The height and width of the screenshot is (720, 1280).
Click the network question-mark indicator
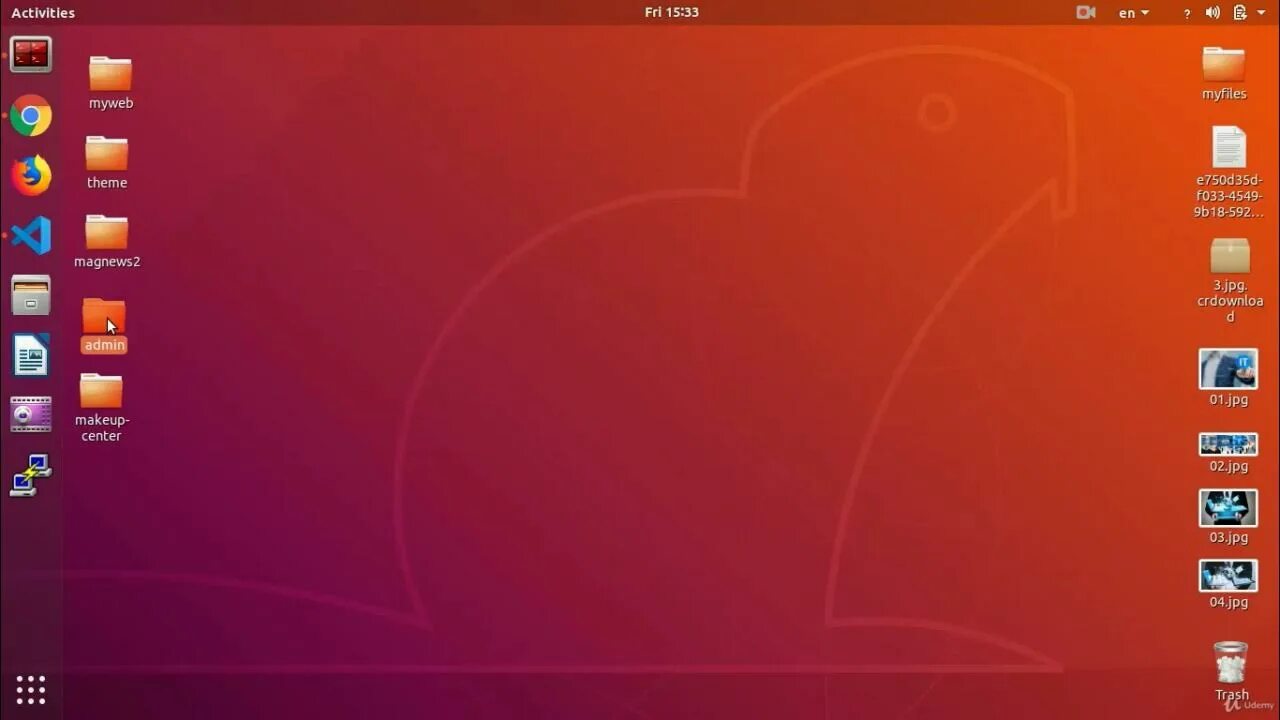coord(1187,13)
